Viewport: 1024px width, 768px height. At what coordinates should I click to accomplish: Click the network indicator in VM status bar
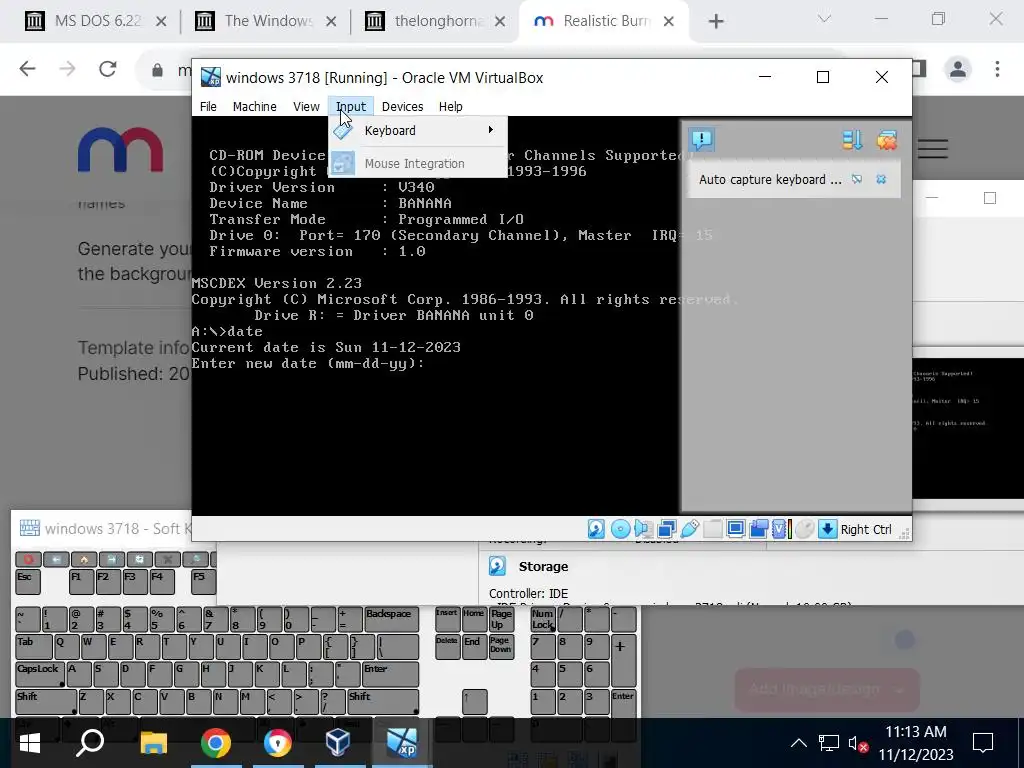point(667,529)
